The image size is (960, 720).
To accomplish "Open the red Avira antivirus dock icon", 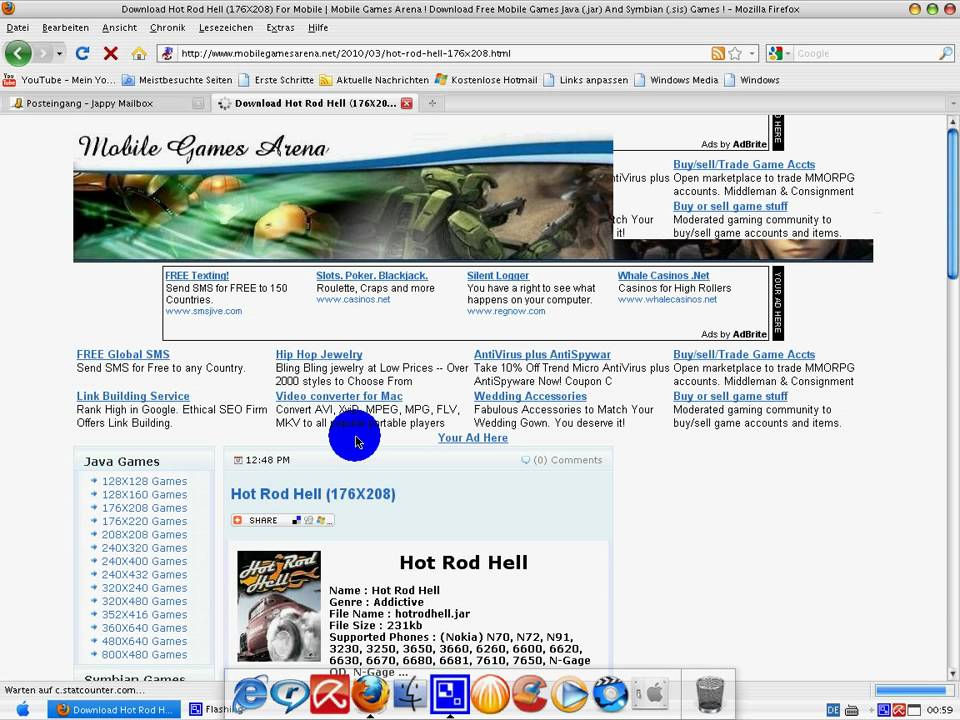I will tap(329, 694).
